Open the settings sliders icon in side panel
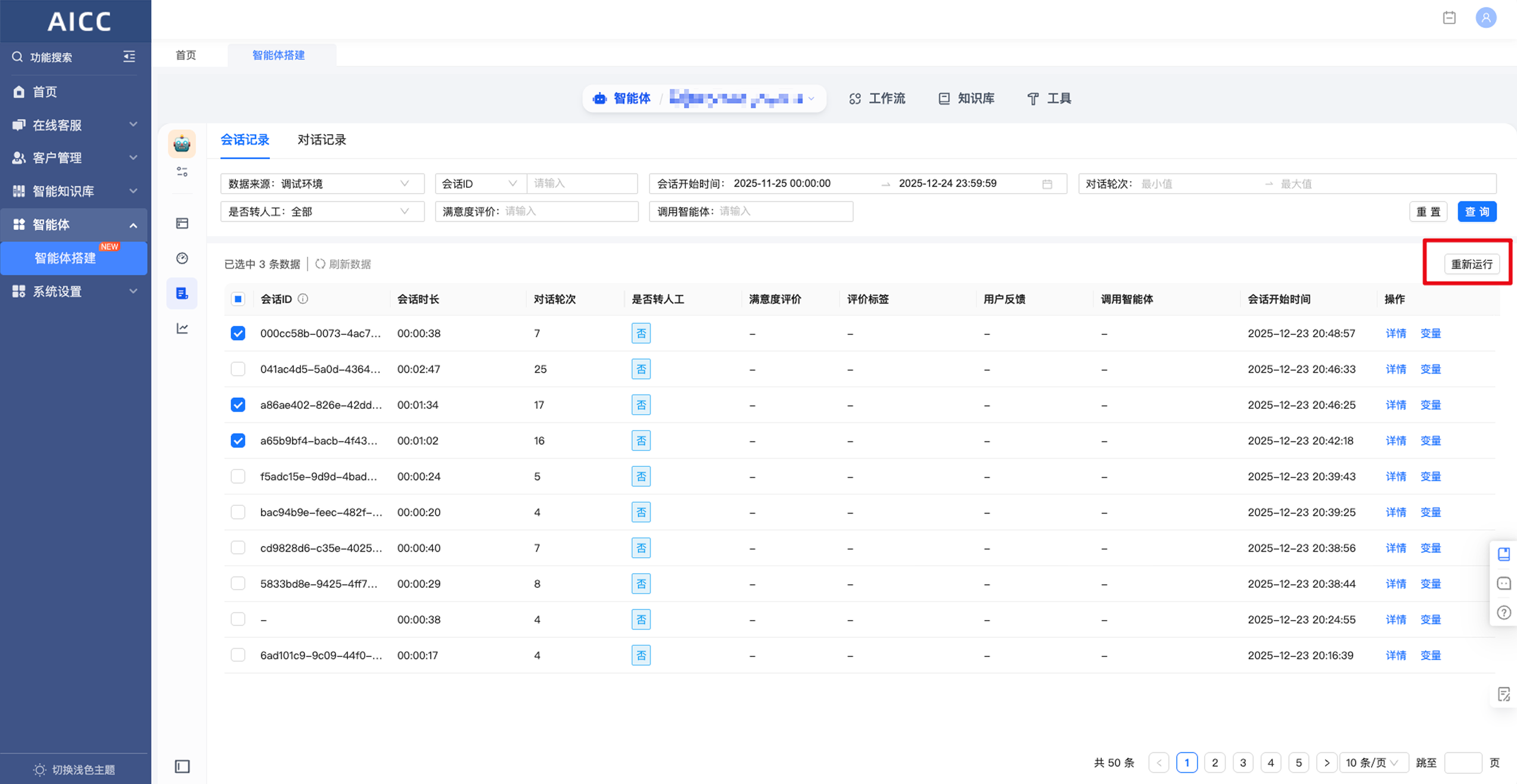The image size is (1517, 784). (x=182, y=172)
